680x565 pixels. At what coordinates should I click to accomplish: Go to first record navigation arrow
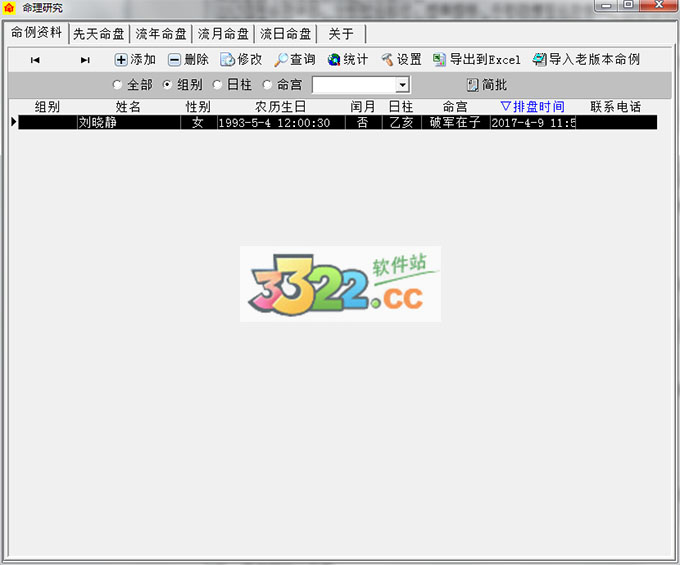coord(35,60)
